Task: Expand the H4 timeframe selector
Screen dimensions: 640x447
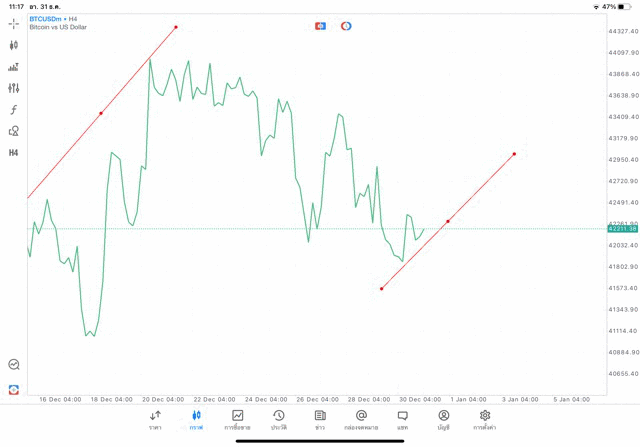Action: pos(14,153)
